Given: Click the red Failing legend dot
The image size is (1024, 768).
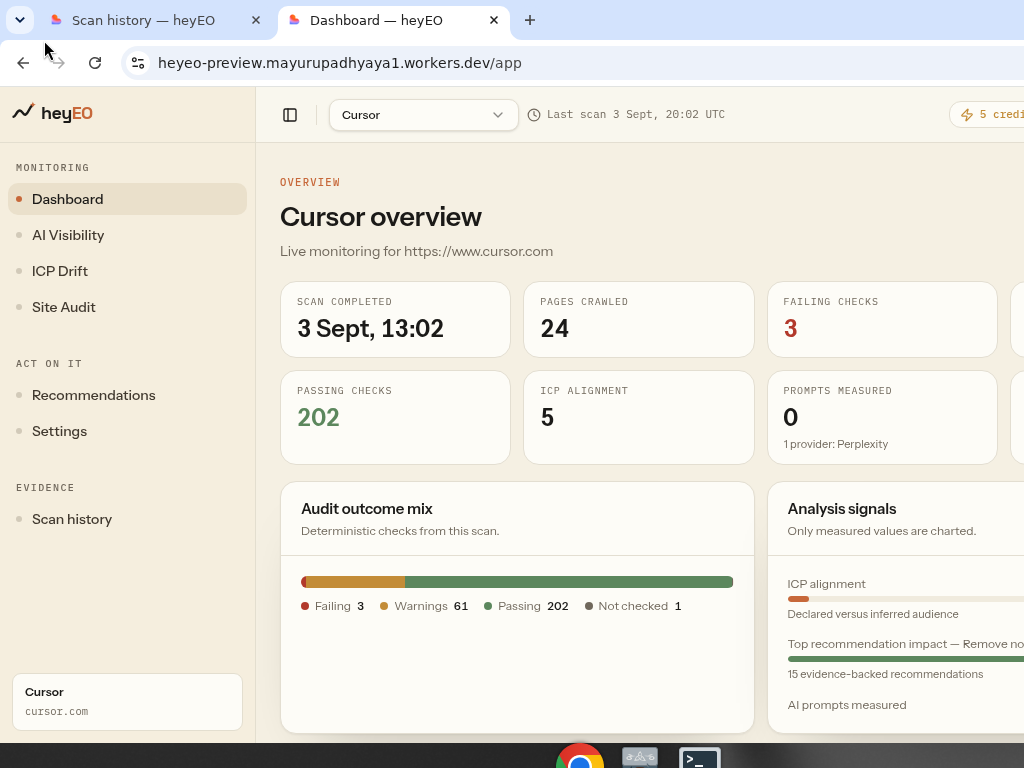Looking at the screenshot, I should pyautogui.click(x=305, y=606).
